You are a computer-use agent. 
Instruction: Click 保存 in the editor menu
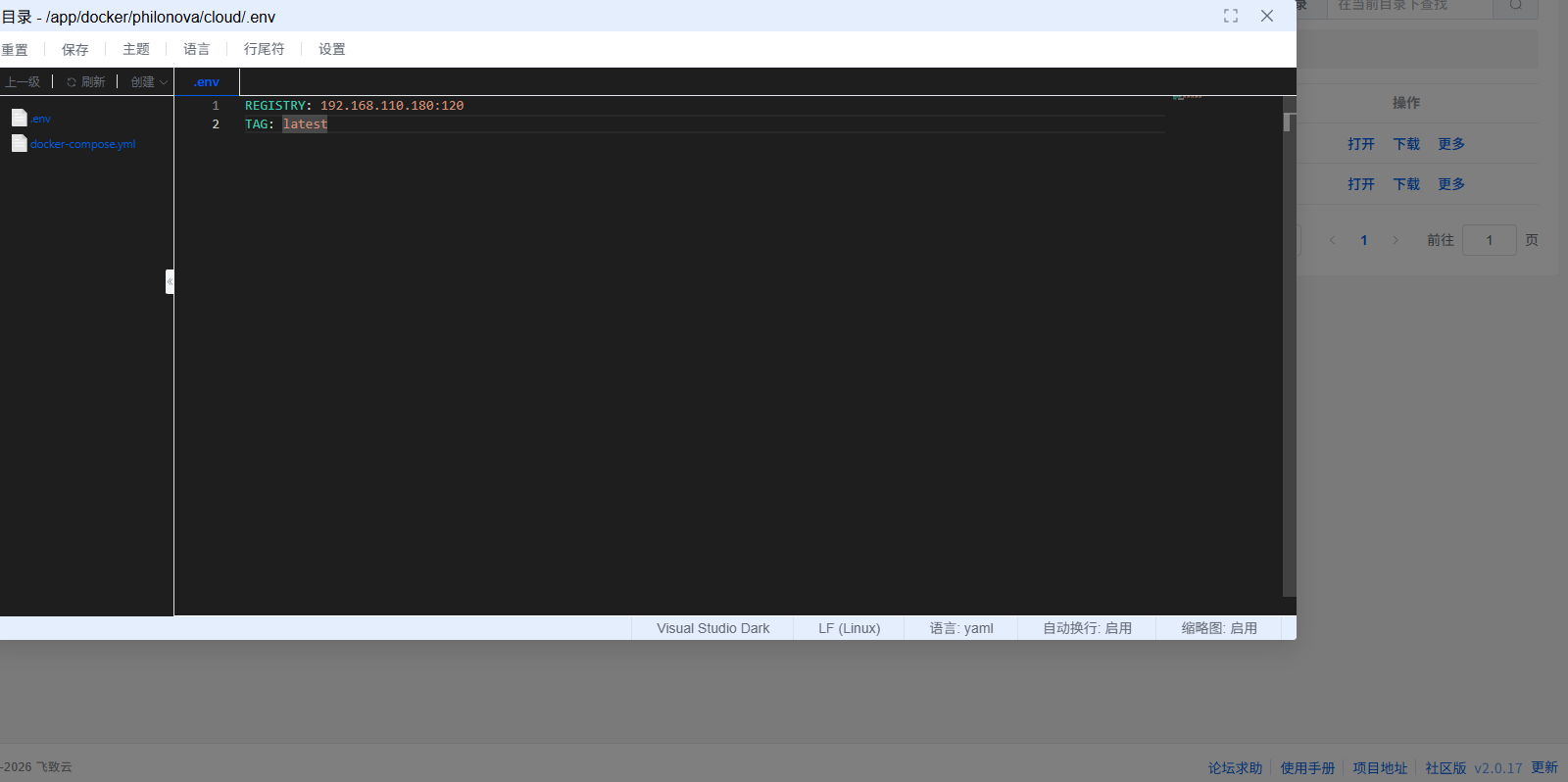pos(75,49)
